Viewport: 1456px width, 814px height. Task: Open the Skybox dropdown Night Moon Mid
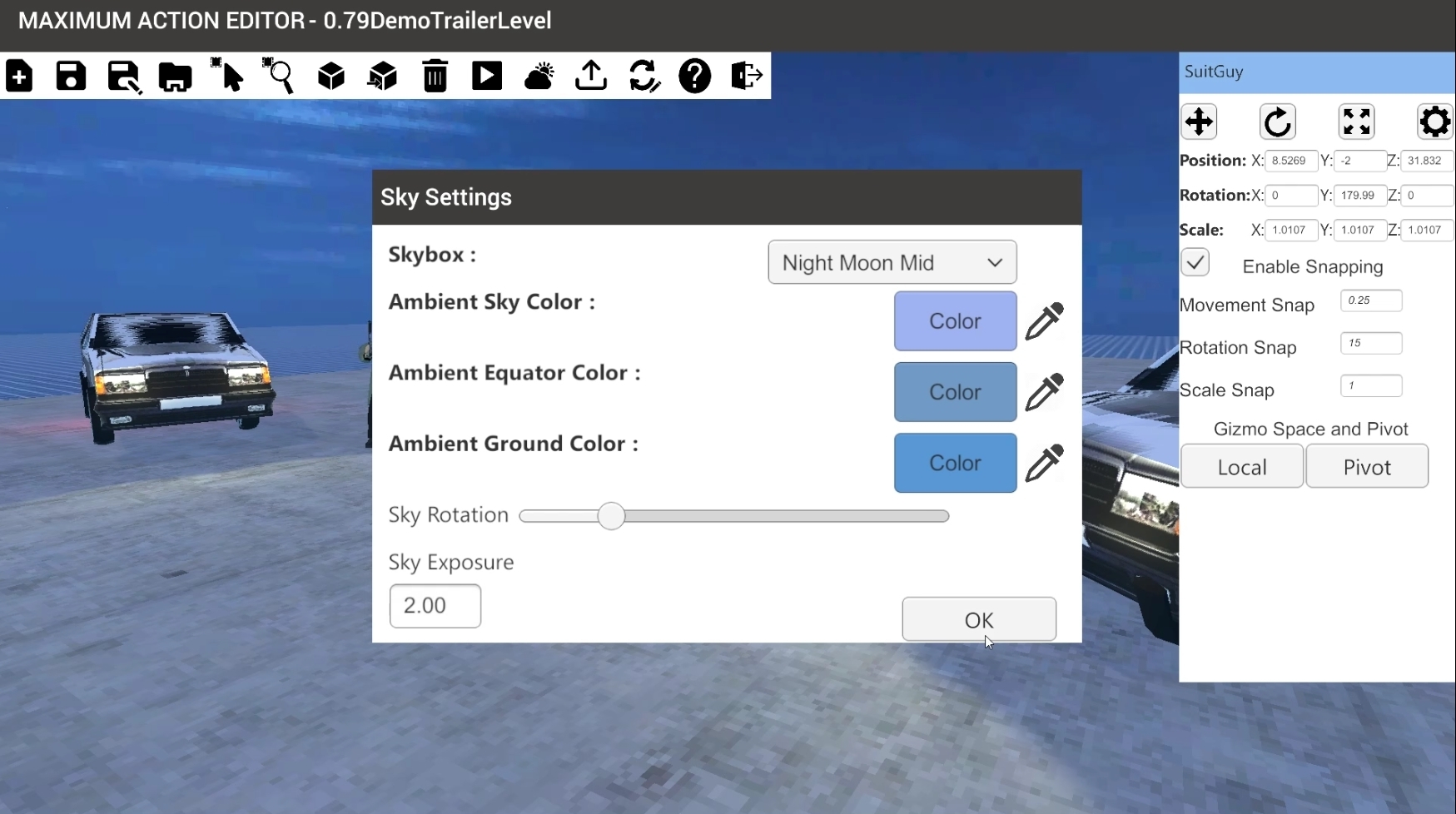892,262
